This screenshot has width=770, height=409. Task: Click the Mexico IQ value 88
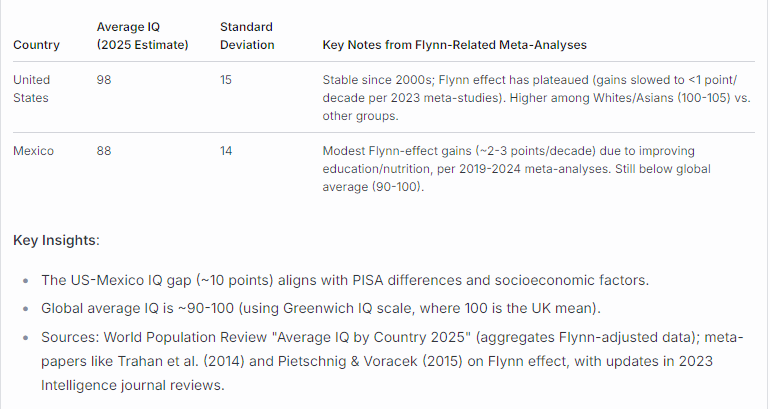pyautogui.click(x=104, y=151)
